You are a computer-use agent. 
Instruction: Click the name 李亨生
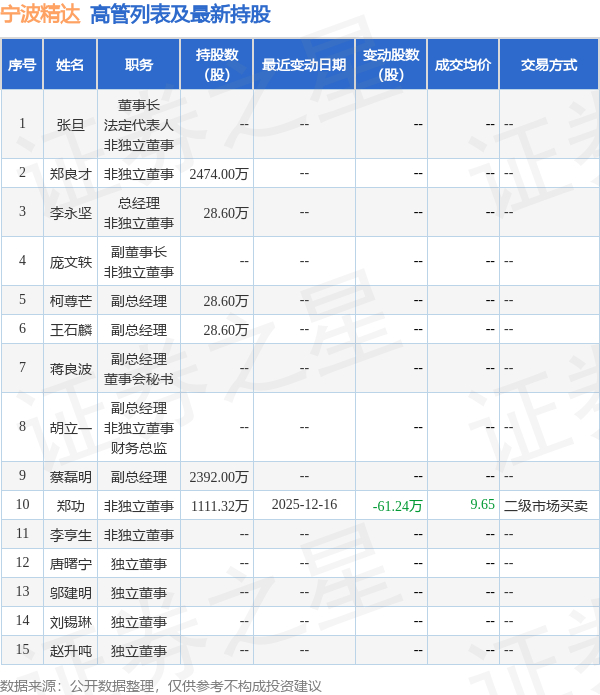pos(70,535)
